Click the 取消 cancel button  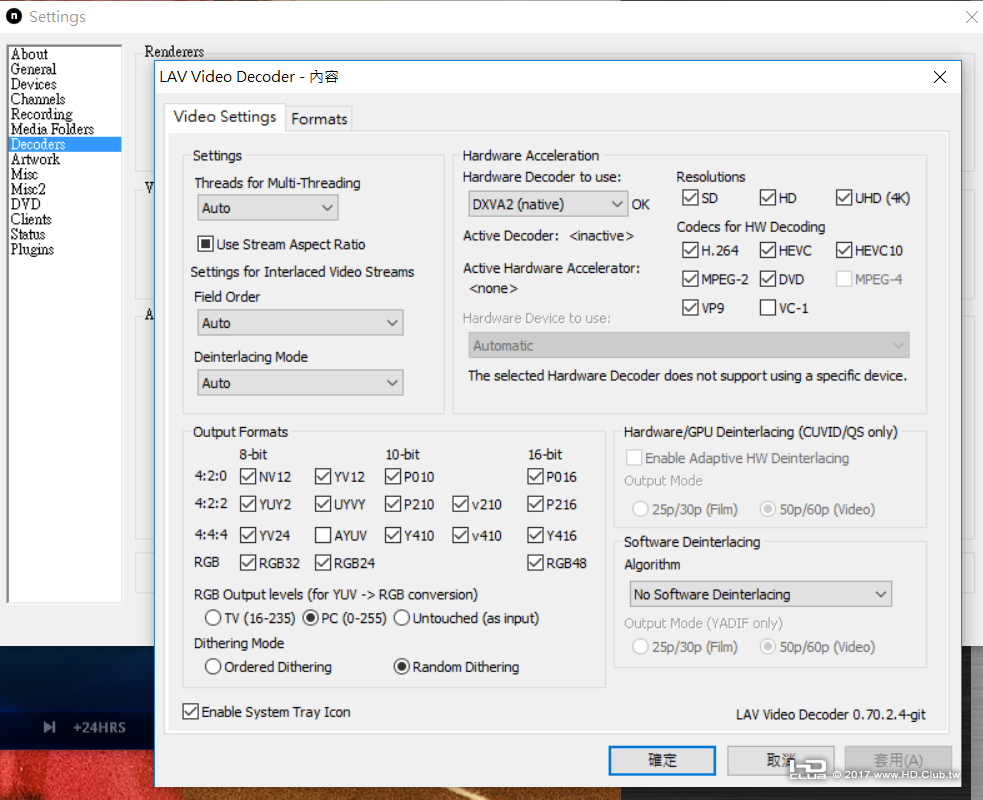(x=781, y=760)
